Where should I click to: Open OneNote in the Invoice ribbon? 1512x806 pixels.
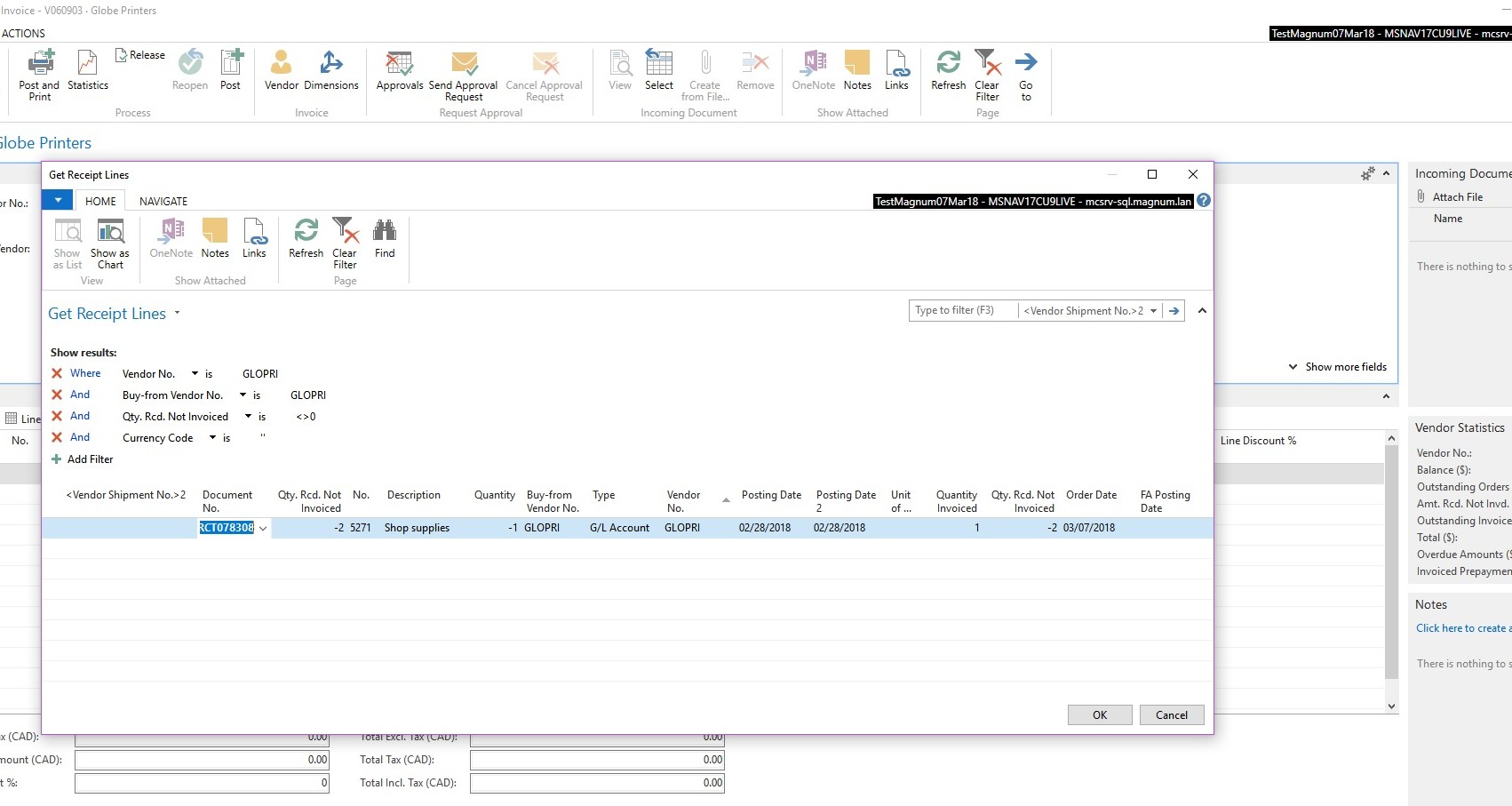coord(814,70)
